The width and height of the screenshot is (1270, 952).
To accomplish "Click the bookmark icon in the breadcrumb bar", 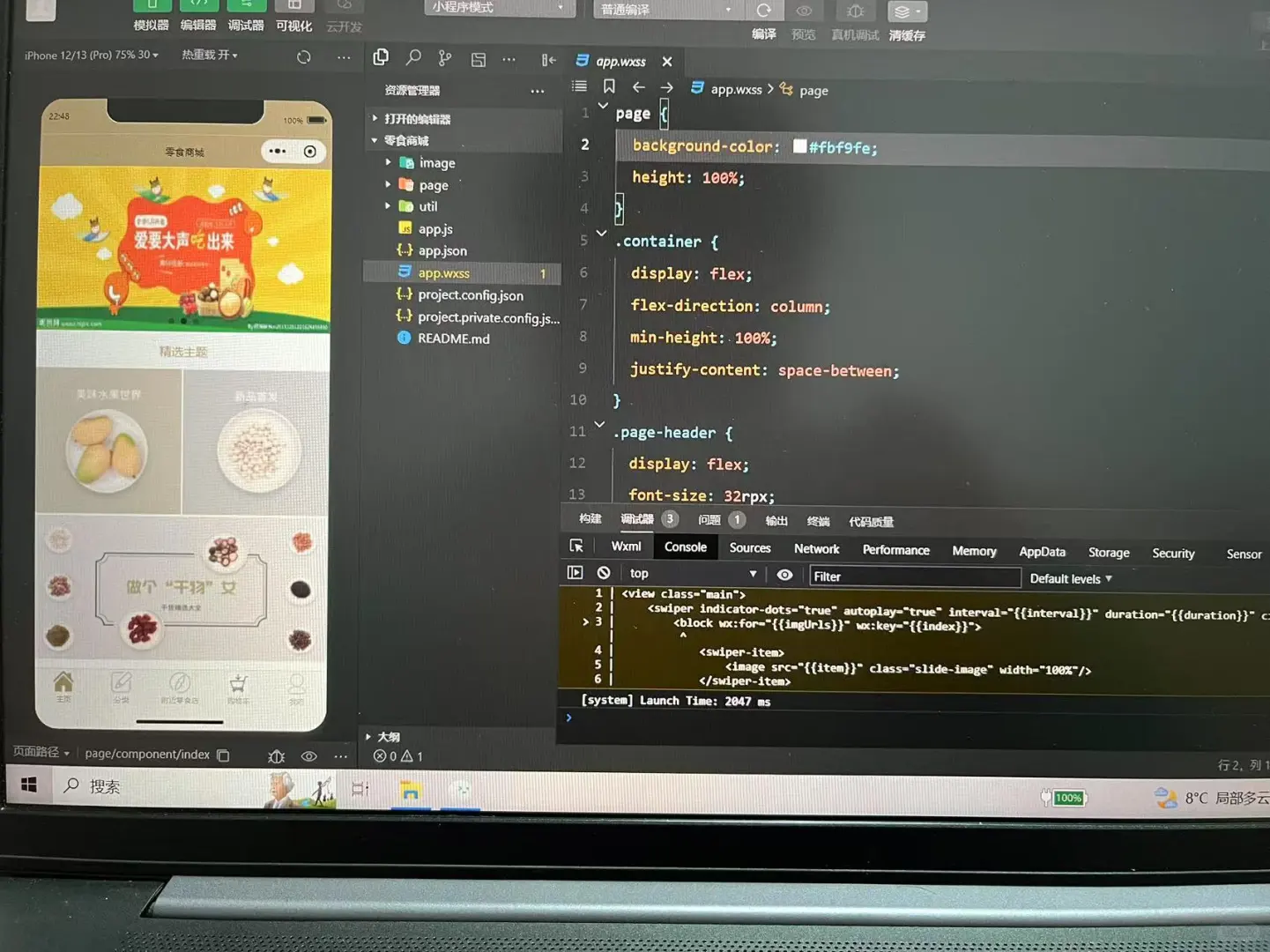I will click(x=609, y=86).
